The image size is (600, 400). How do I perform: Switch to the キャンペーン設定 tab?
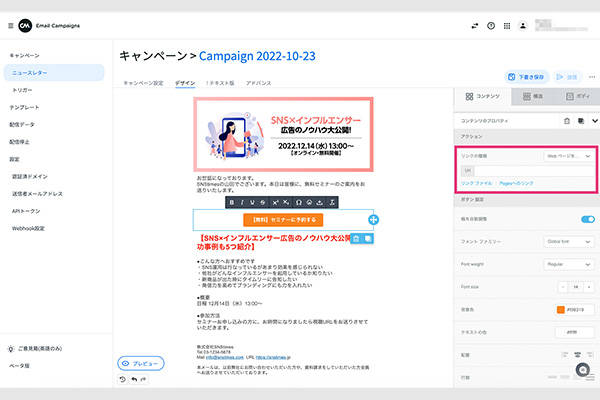(142, 84)
